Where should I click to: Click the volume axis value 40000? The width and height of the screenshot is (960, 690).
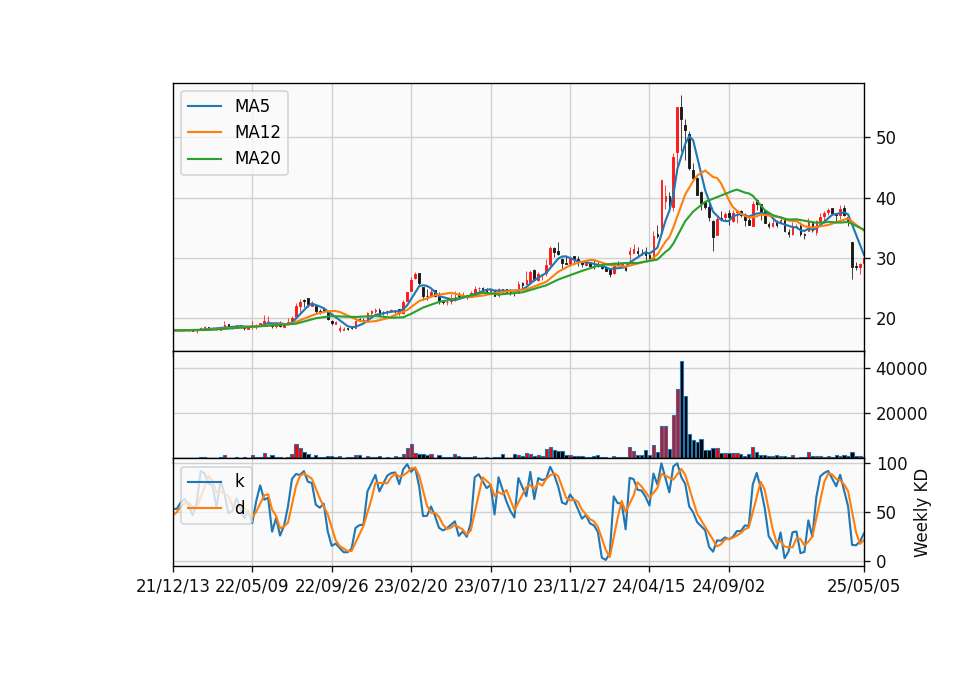[x=901, y=369]
